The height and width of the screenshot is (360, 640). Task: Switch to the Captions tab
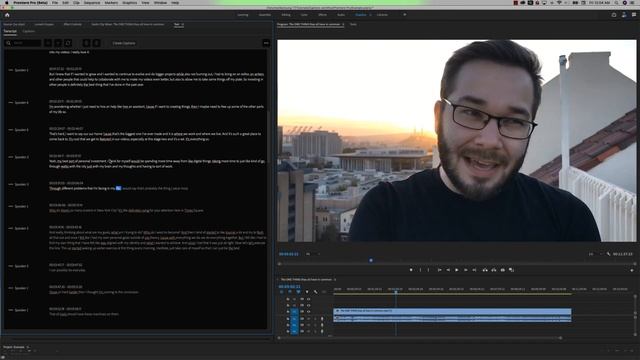point(29,31)
